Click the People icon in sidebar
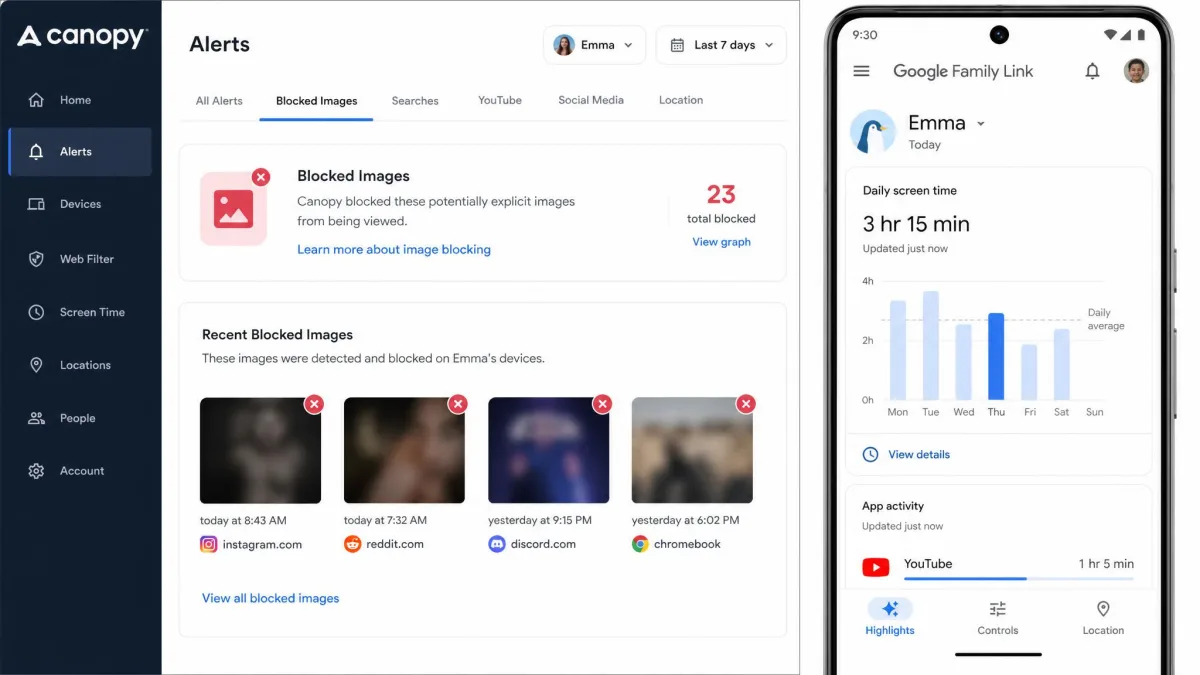The height and width of the screenshot is (675, 1200). (x=36, y=418)
